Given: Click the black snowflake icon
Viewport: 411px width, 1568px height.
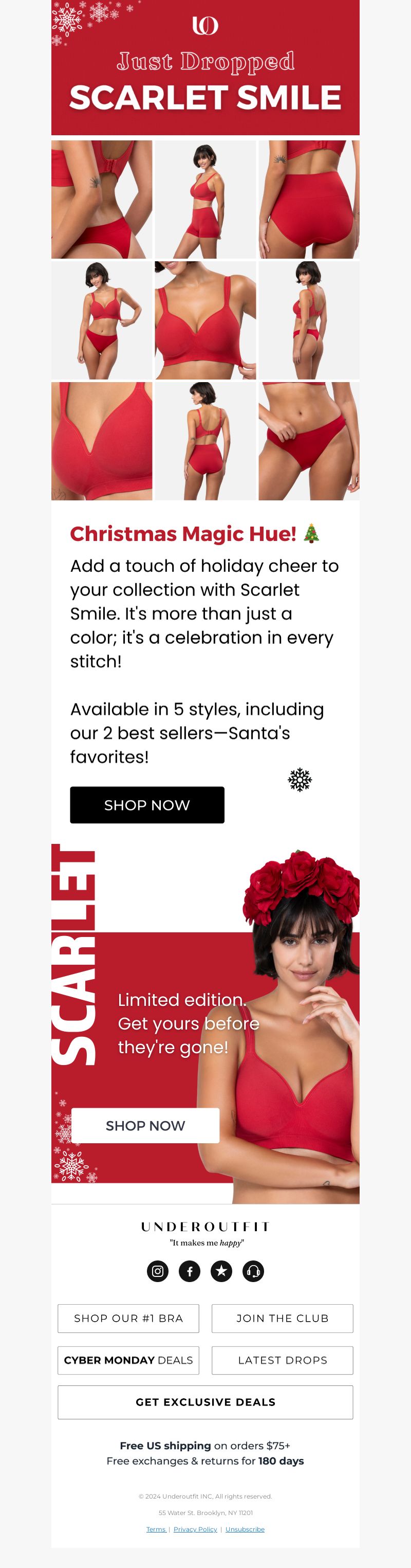Looking at the screenshot, I should (x=300, y=780).
